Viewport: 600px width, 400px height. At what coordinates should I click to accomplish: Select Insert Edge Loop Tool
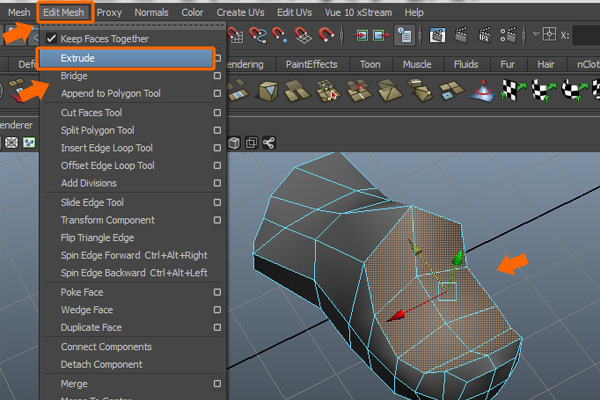pos(107,148)
